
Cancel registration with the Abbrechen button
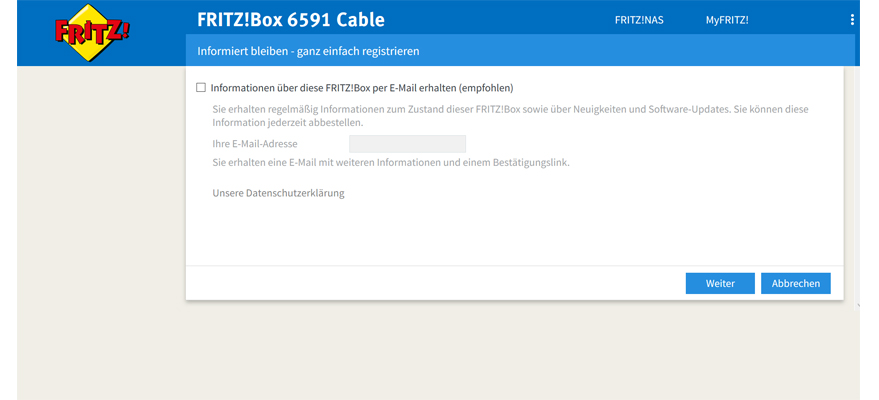(x=795, y=284)
